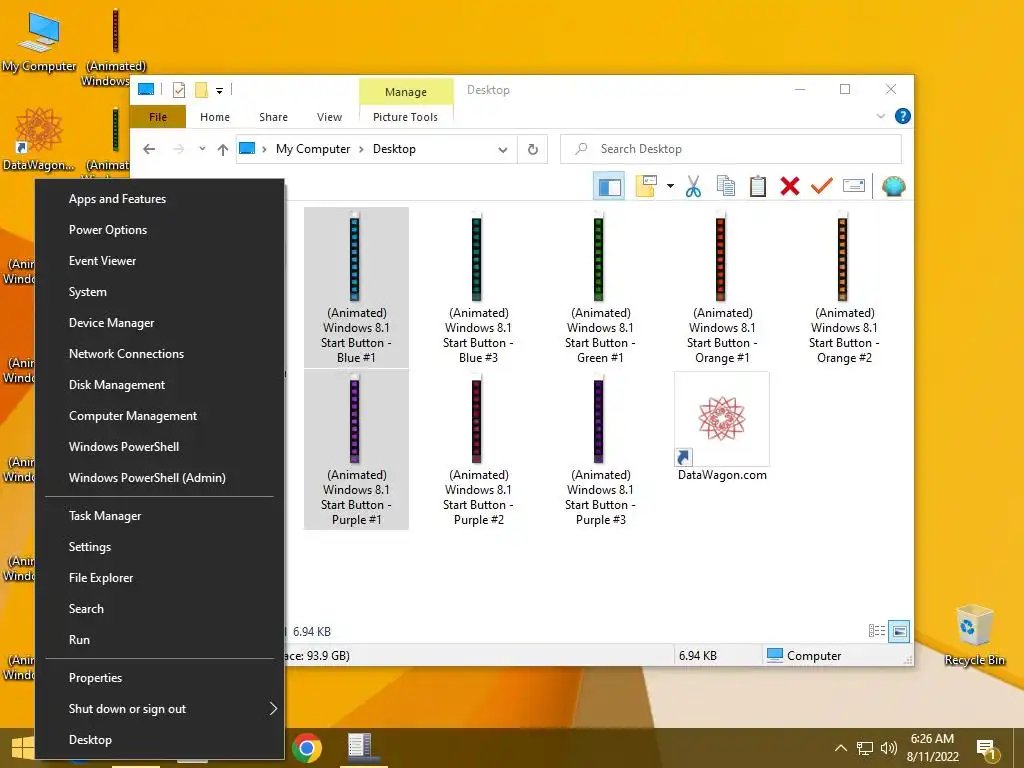This screenshot has height=768, width=1024.
Task: Open the Picture Tools tab
Action: [x=406, y=117]
